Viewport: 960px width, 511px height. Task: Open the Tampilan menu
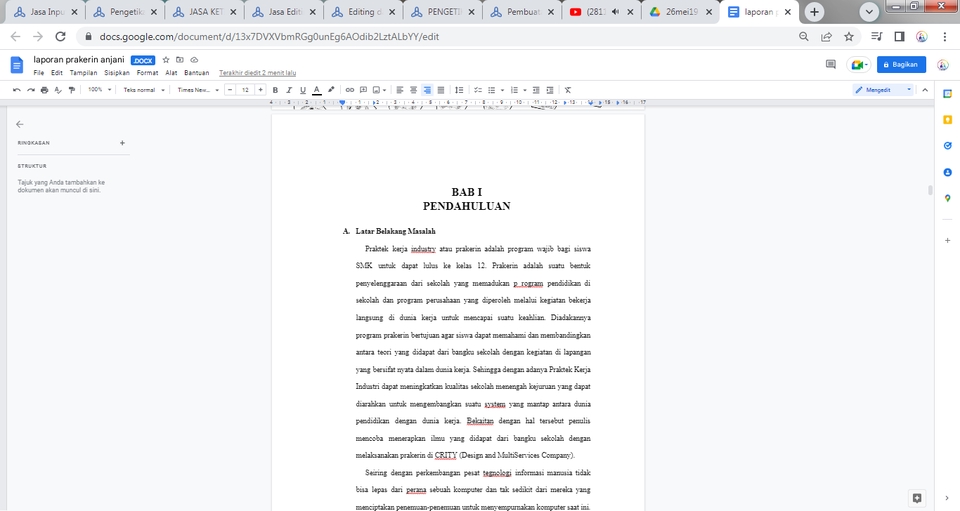(83, 73)
